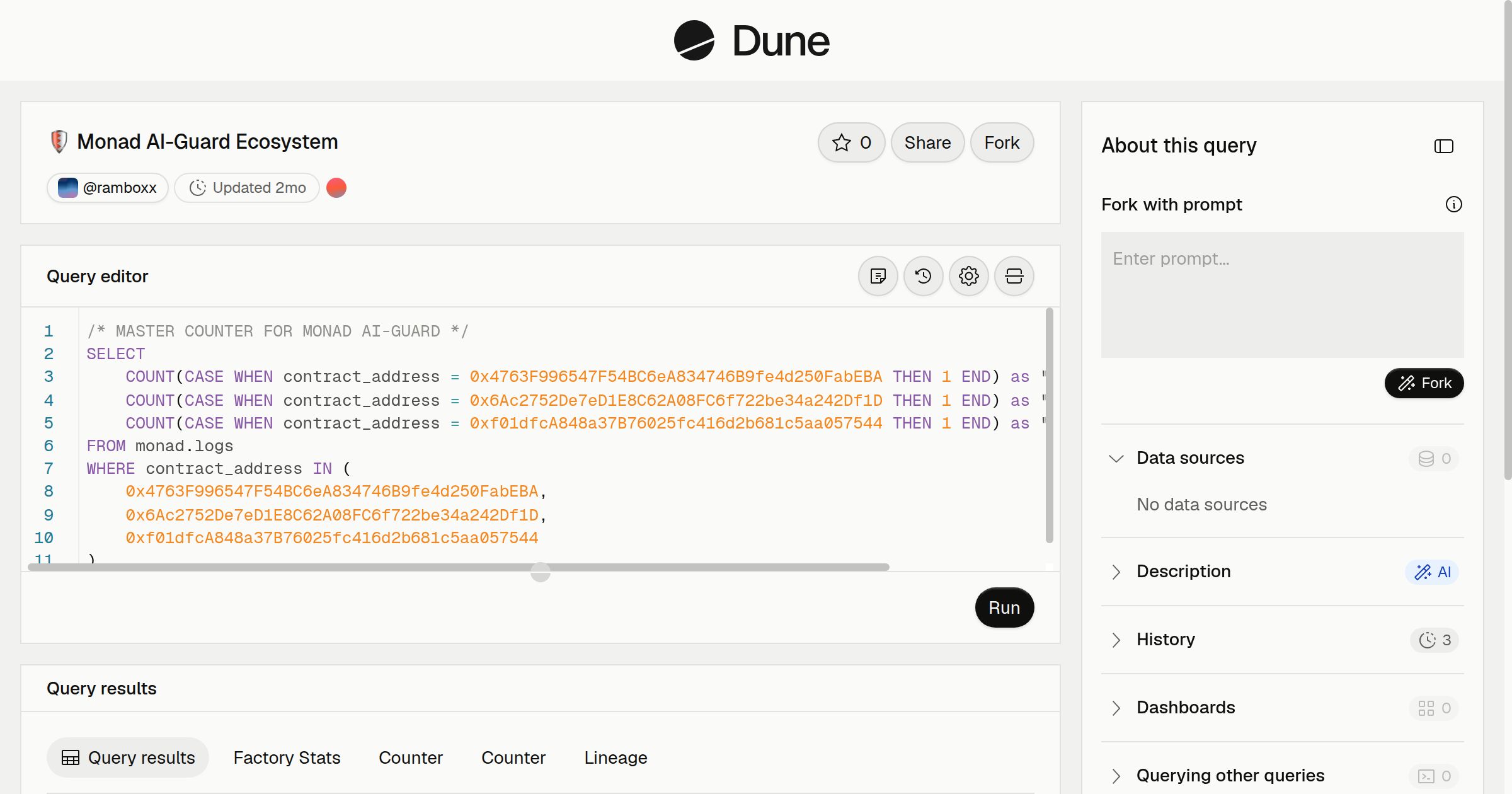Expand the Dashboards section
This screenshot has width=1512, height=794.
click(1116, 708)
